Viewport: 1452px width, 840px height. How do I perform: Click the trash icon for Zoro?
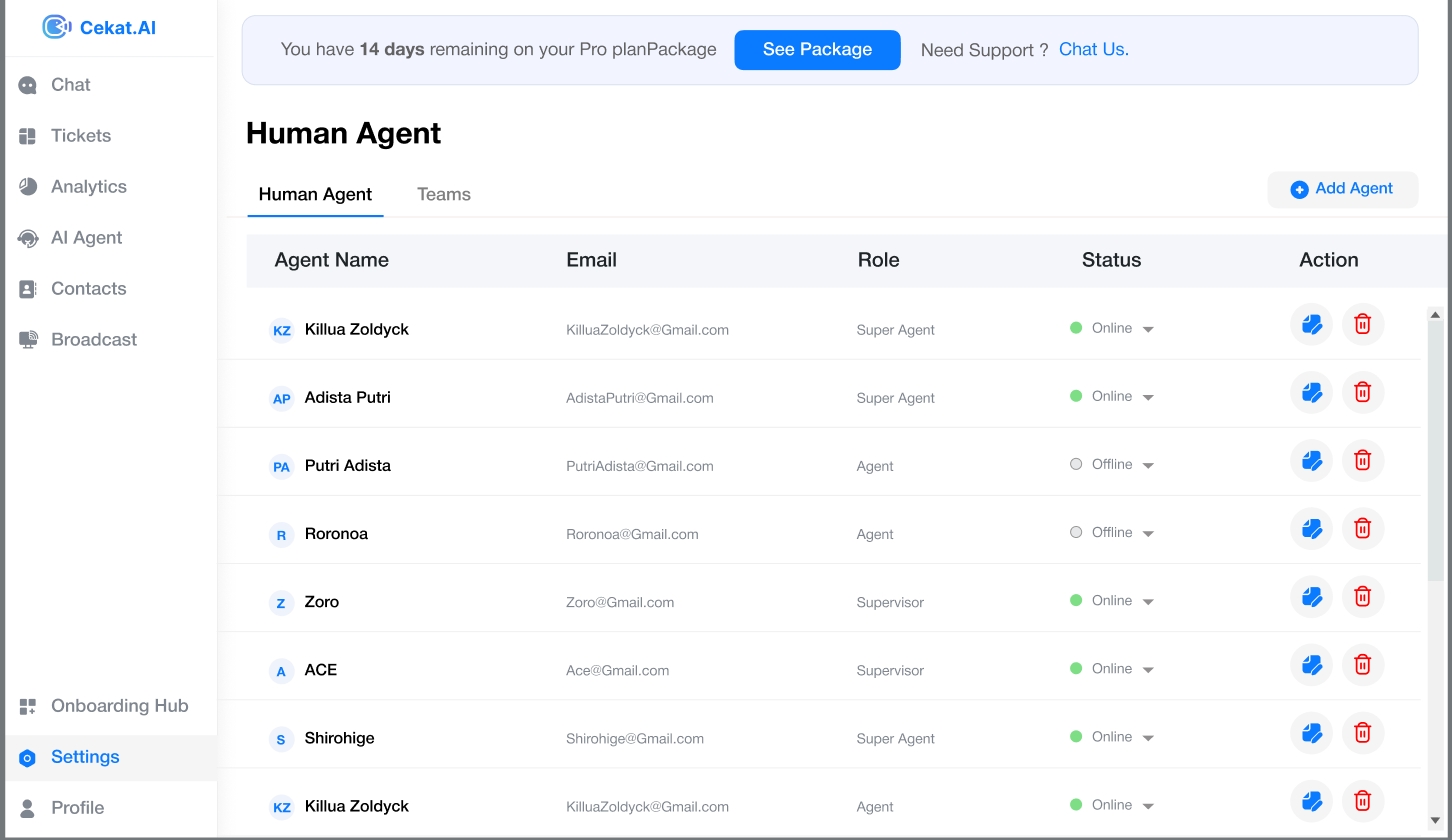(1362, 597)
